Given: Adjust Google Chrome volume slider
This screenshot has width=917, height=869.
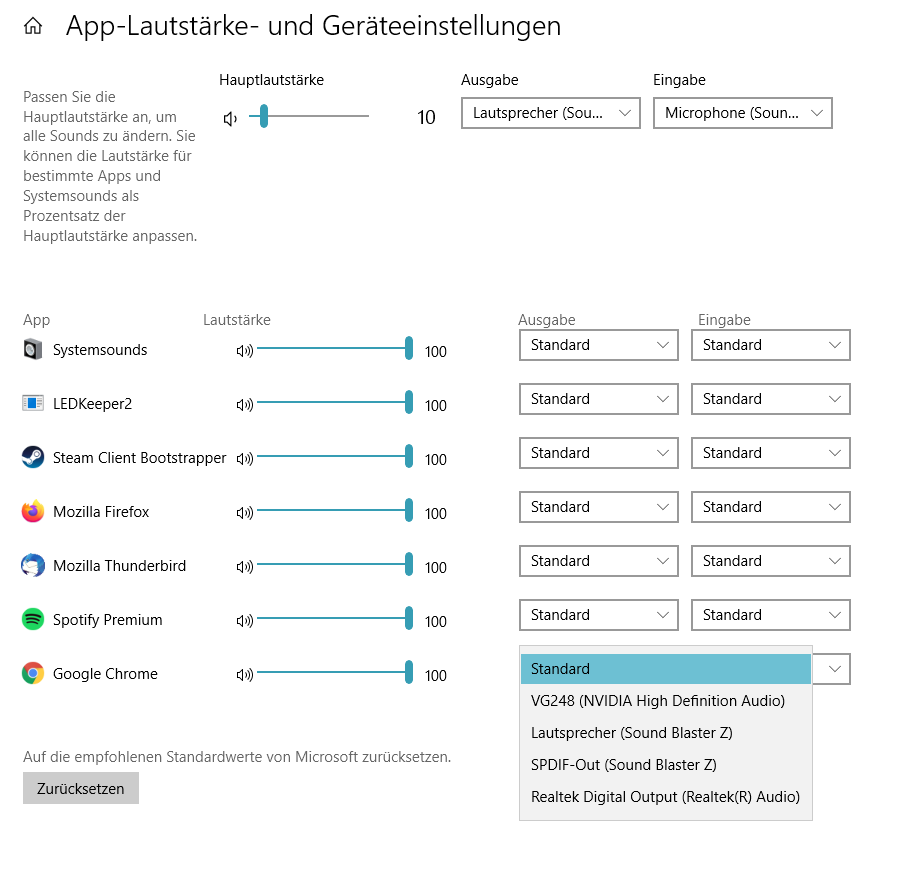Looking at the screenshot, I should pyautogui.click(x=335, y=672).
